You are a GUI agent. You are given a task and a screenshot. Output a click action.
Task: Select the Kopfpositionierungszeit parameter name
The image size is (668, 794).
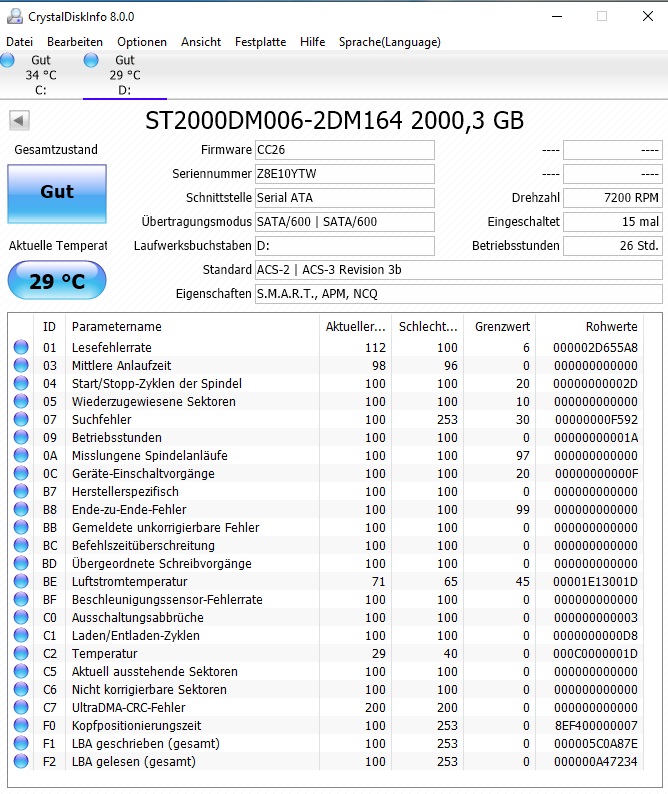pos(136,725)
